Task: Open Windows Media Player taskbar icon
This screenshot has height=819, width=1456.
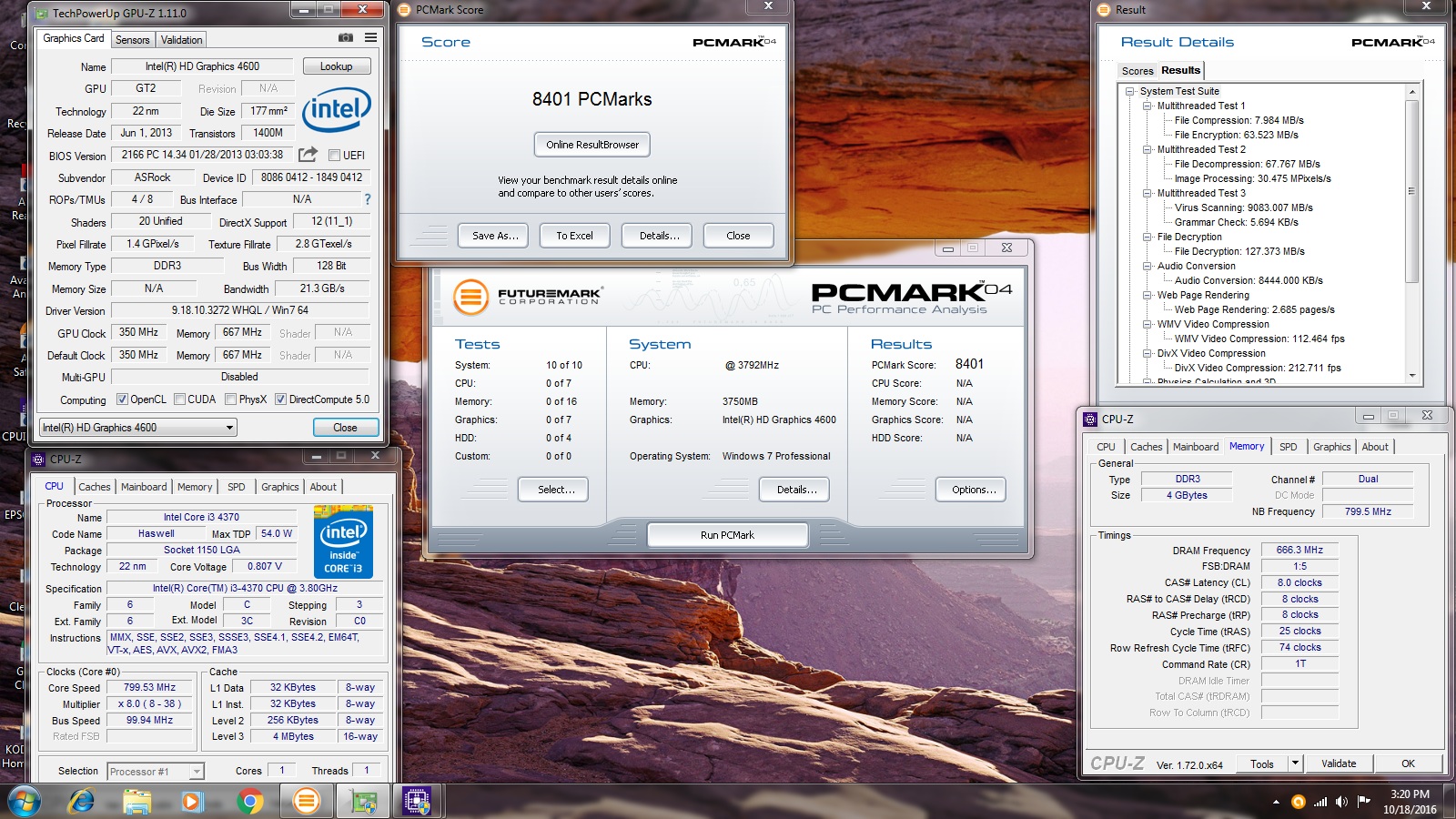Action: click(x=191, y=802)
